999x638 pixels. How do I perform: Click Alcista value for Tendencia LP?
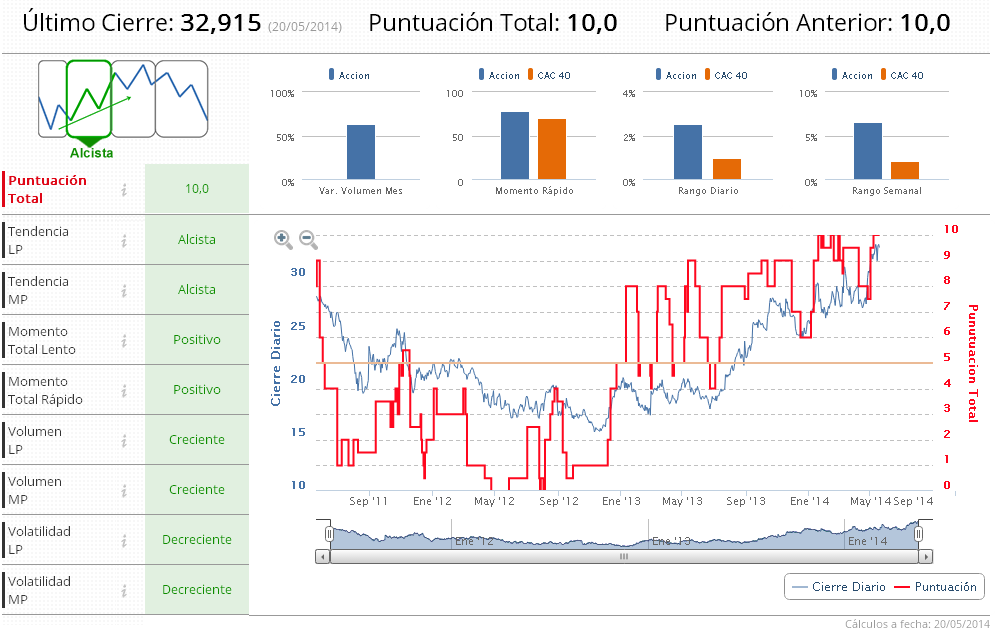(x=197, y=240)
